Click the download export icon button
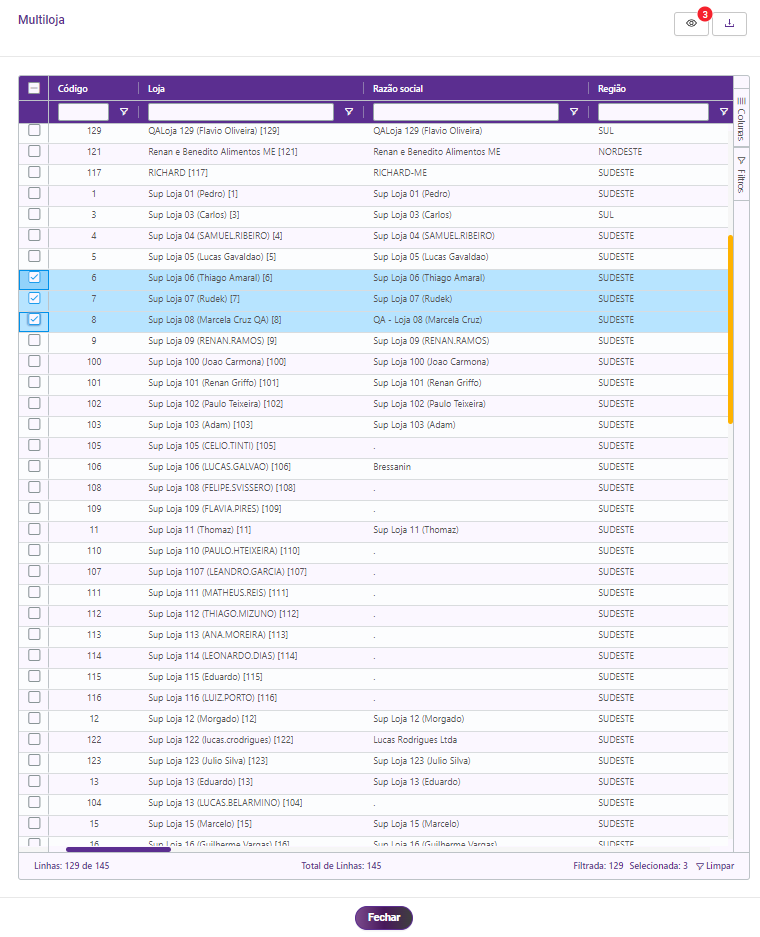 coord(730,24)
